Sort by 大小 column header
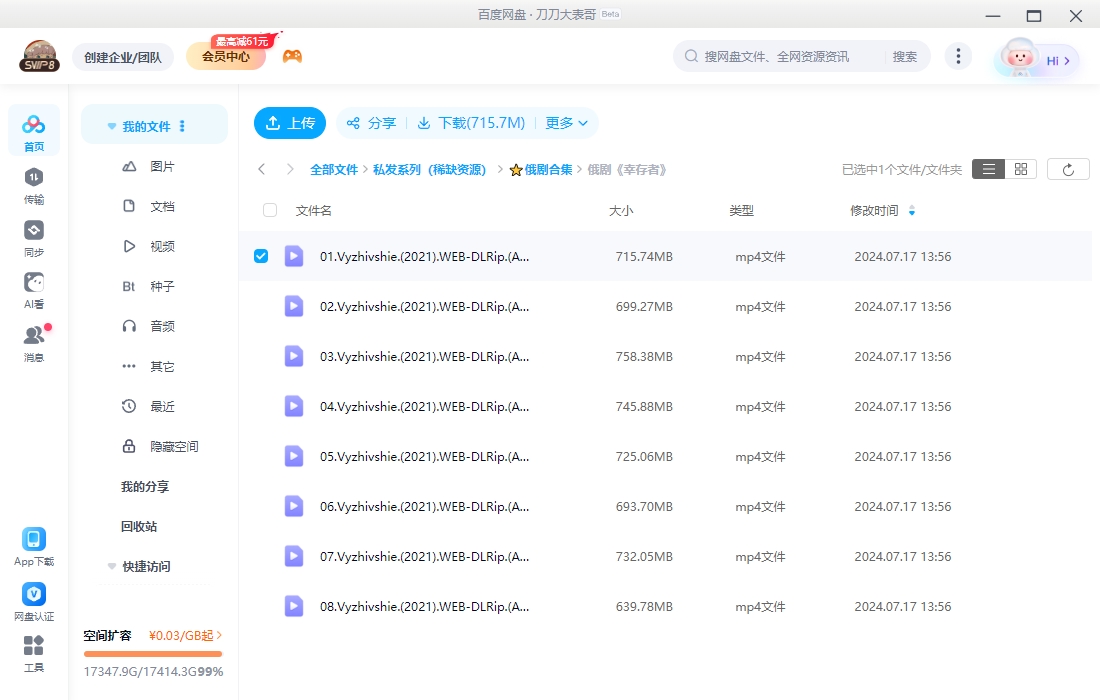 coord(621,210)
